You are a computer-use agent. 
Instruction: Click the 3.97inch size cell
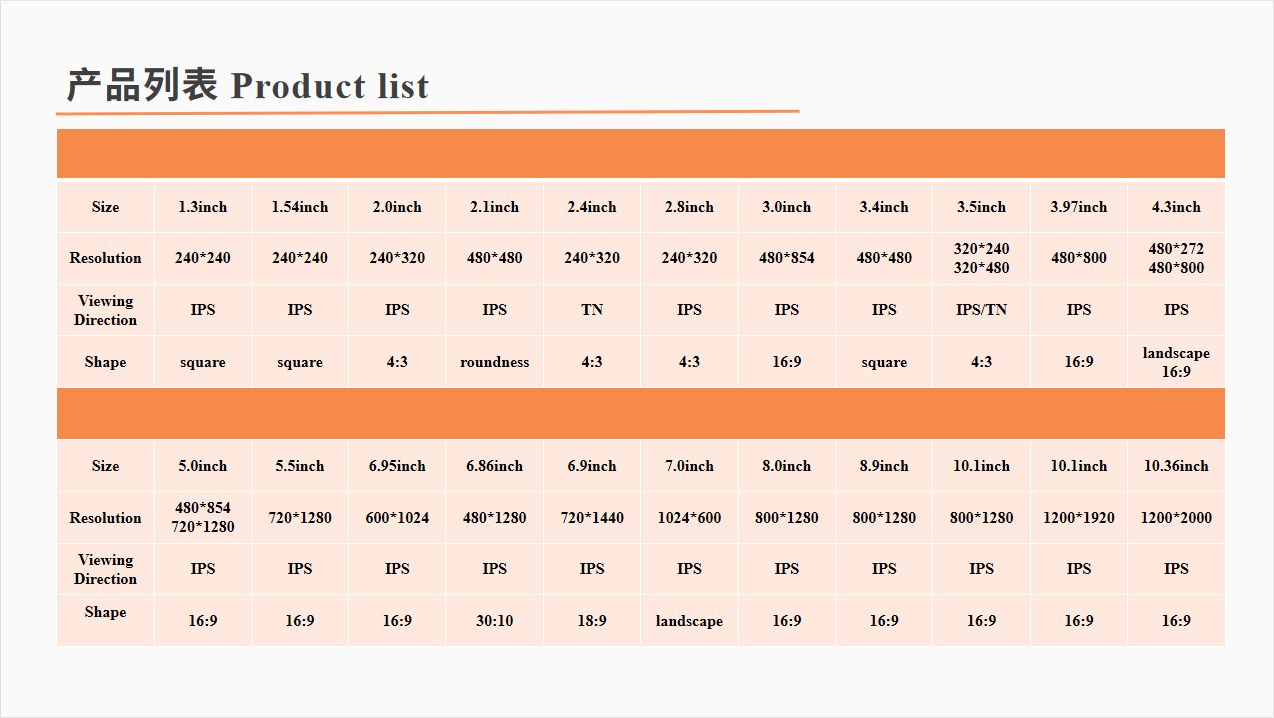point(1079,207)
